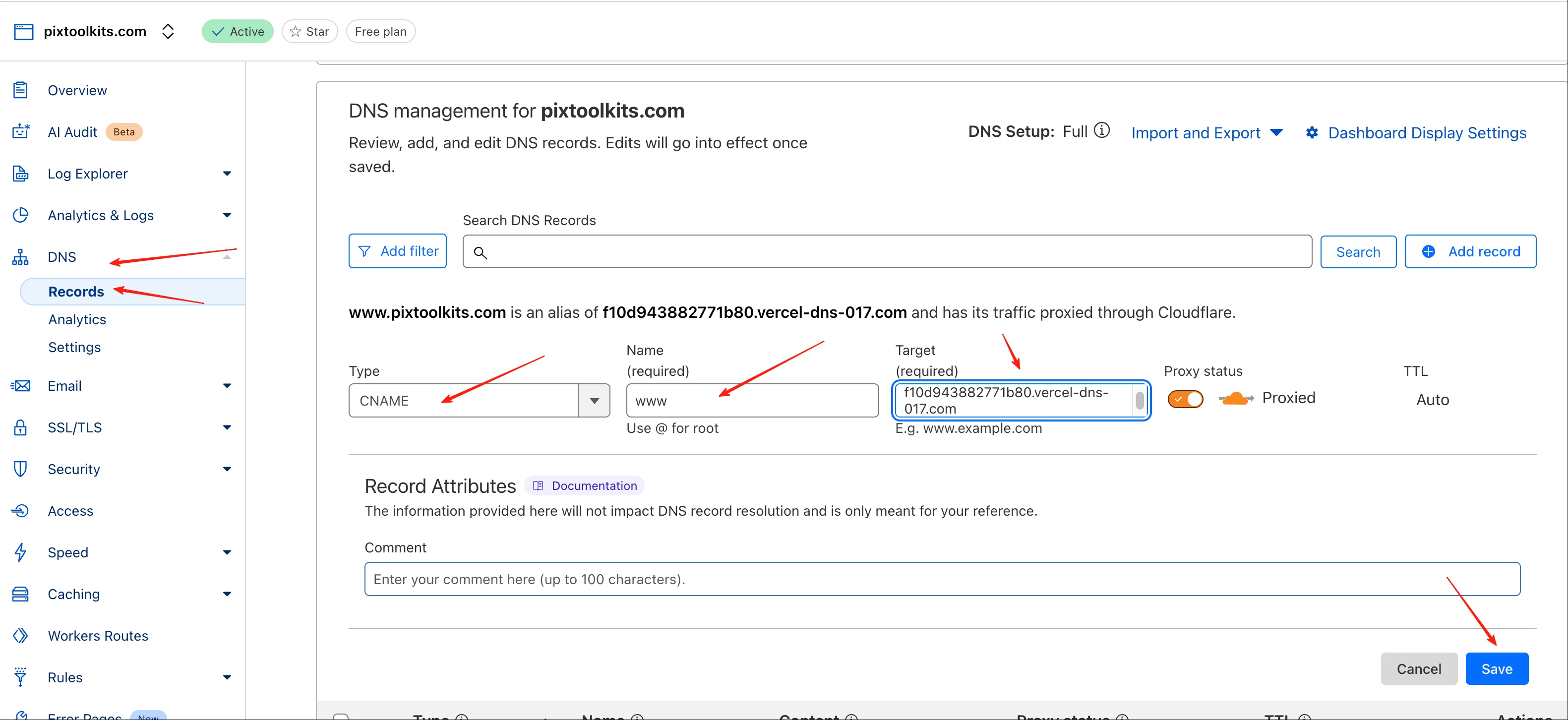Expand the Rules menu arrow
Viewport: 1568px width, 720px height.
(x=227, y=677)
